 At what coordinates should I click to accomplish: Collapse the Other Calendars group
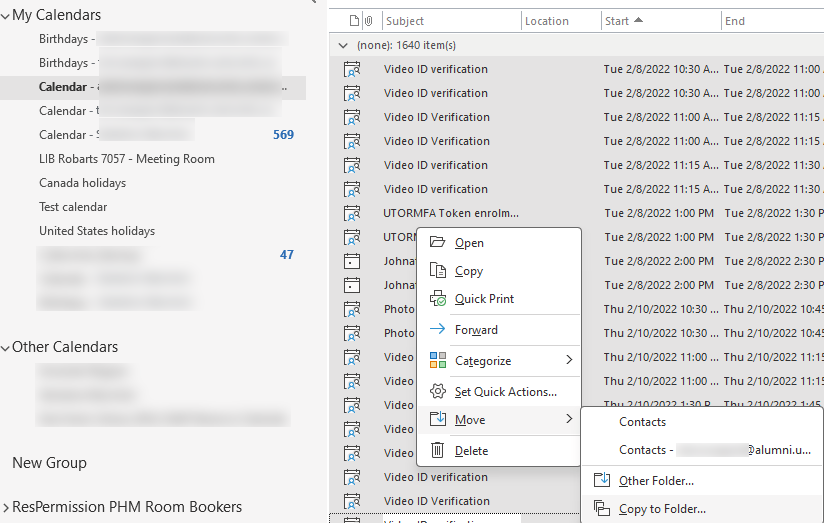pyautogui.click(x=6, y=348)
